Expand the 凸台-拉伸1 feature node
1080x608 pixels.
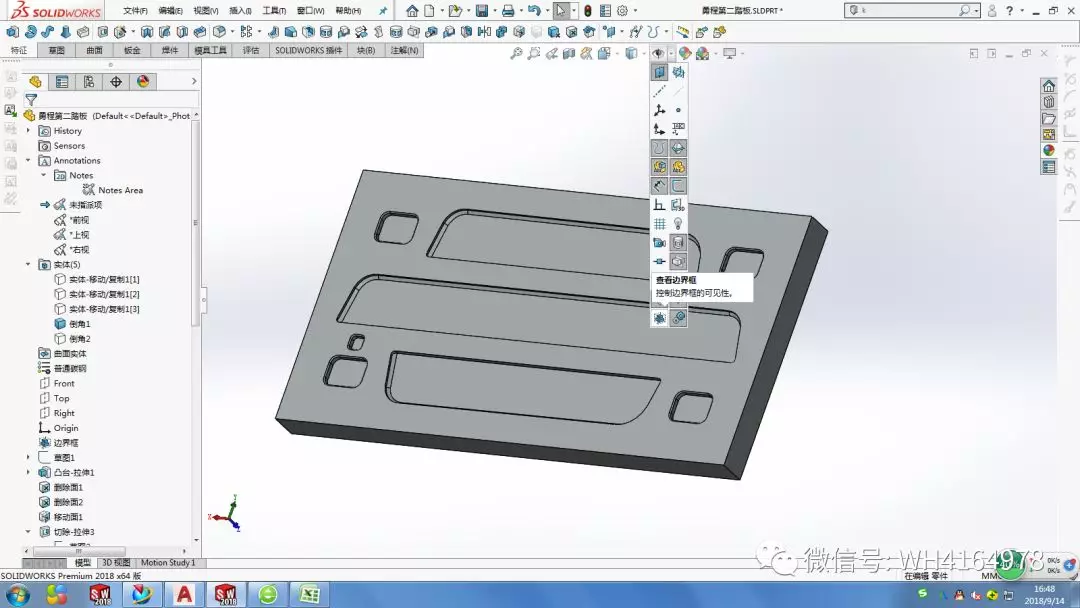click(28, 472)
